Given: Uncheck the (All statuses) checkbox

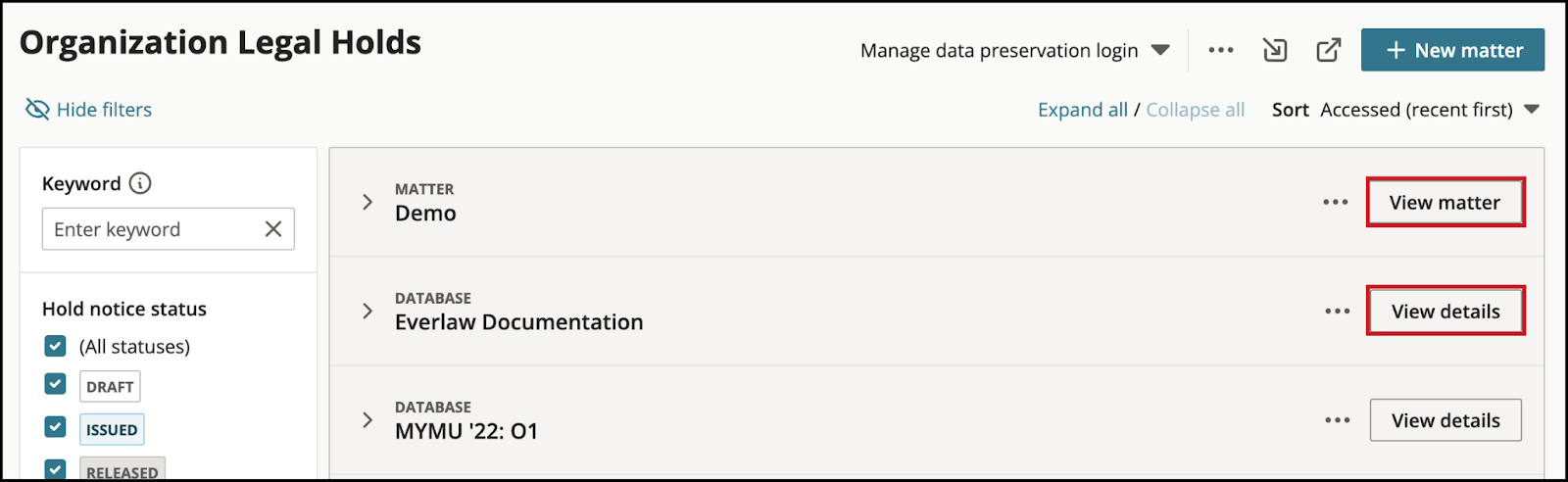Looking at the screenshot, I should tap(55, 346).
